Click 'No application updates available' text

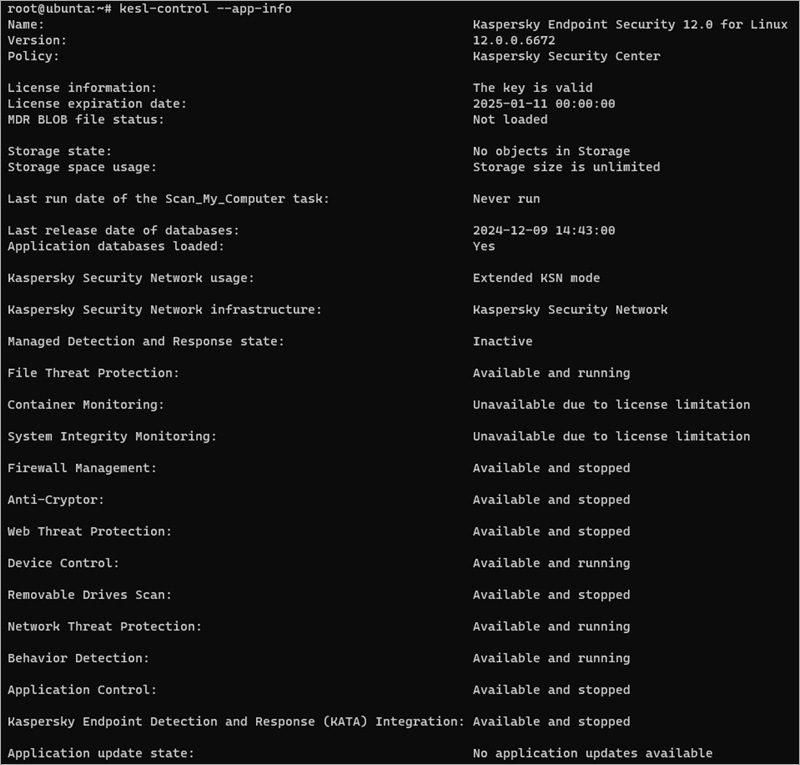[593, 753]
